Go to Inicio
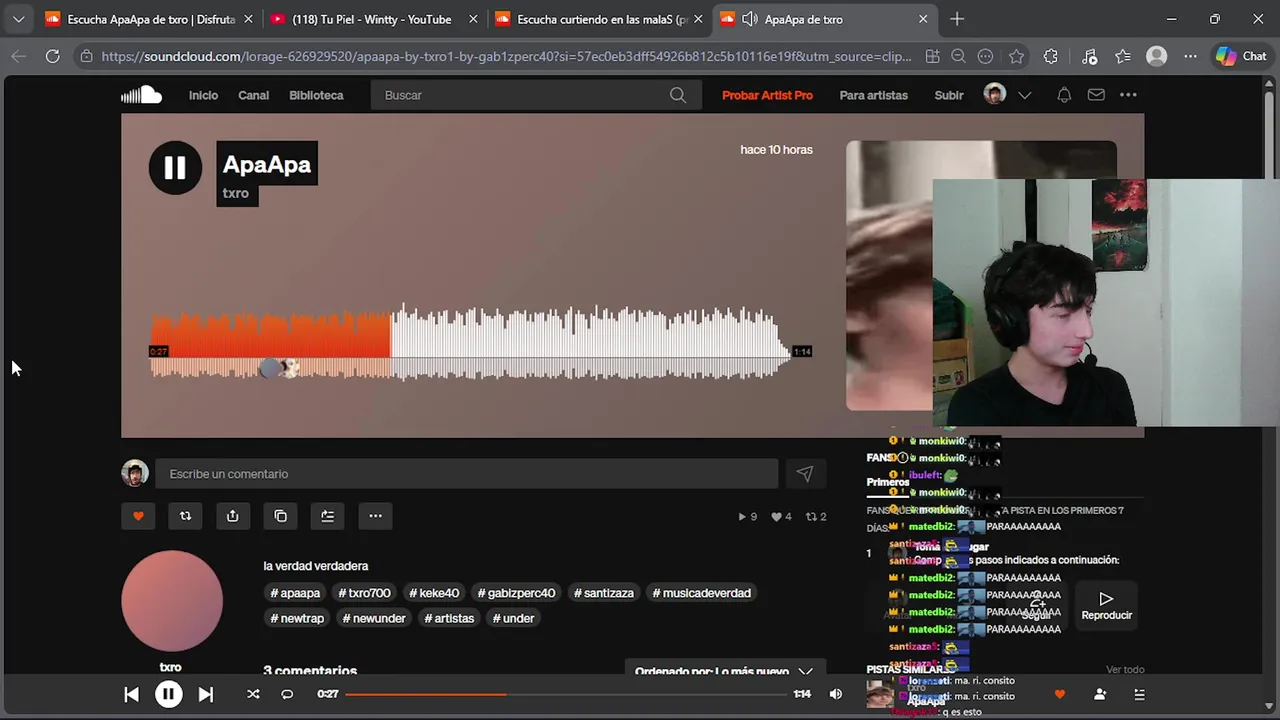 click(x=203, y=95)
